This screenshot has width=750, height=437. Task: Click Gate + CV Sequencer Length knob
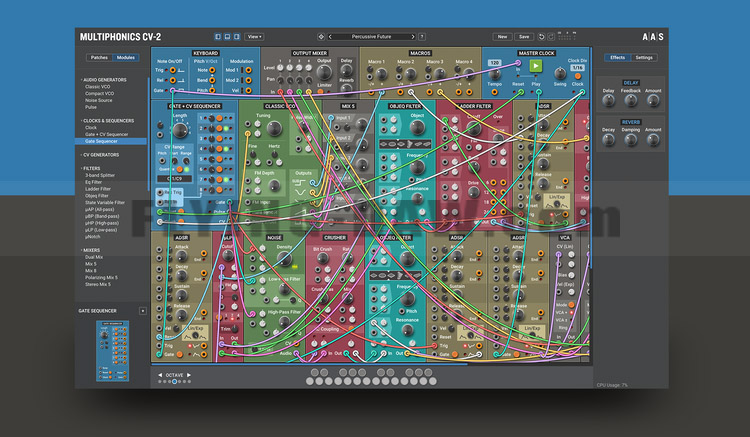180,130
